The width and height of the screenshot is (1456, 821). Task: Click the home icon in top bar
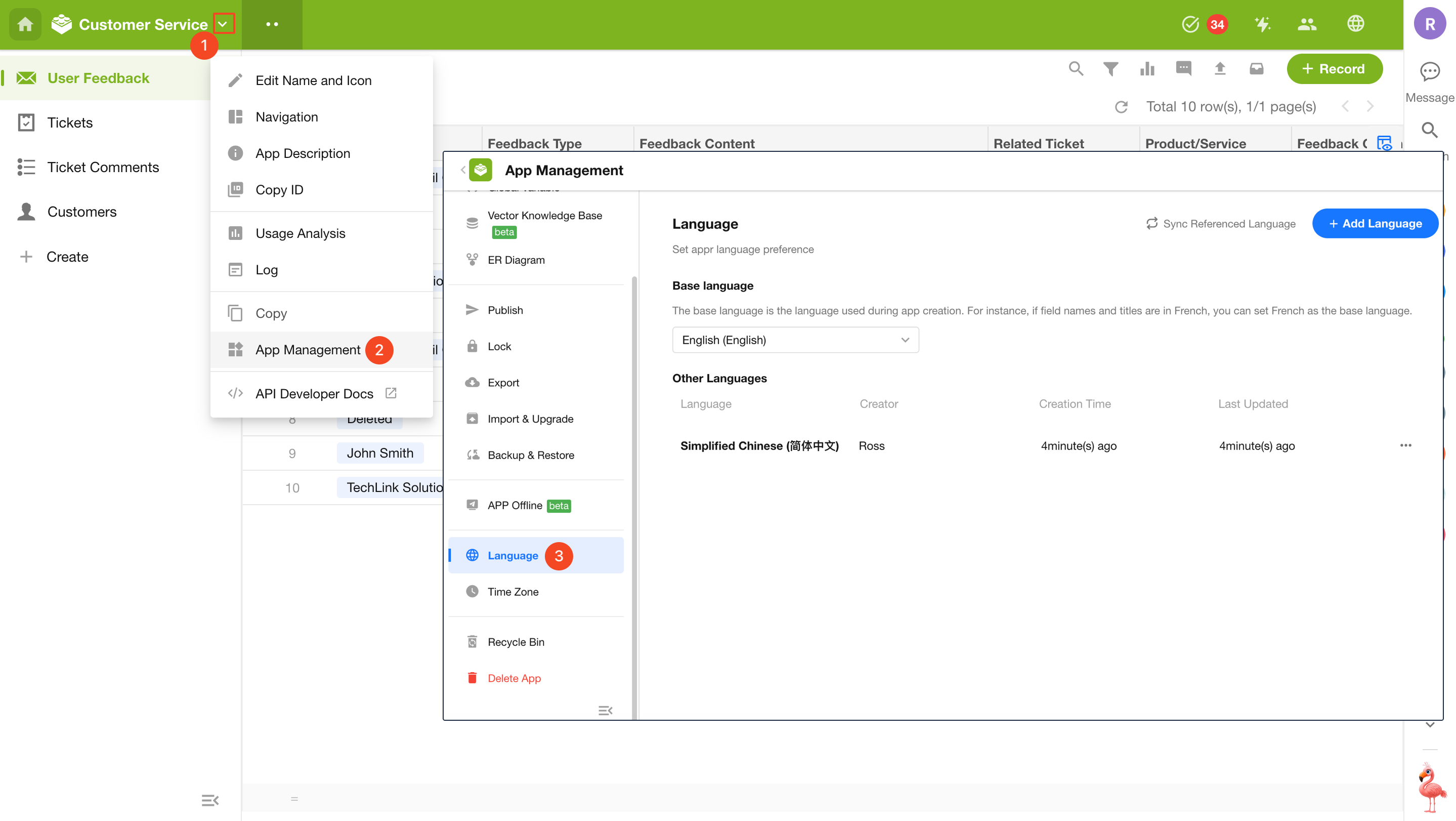tap(25, 24)
